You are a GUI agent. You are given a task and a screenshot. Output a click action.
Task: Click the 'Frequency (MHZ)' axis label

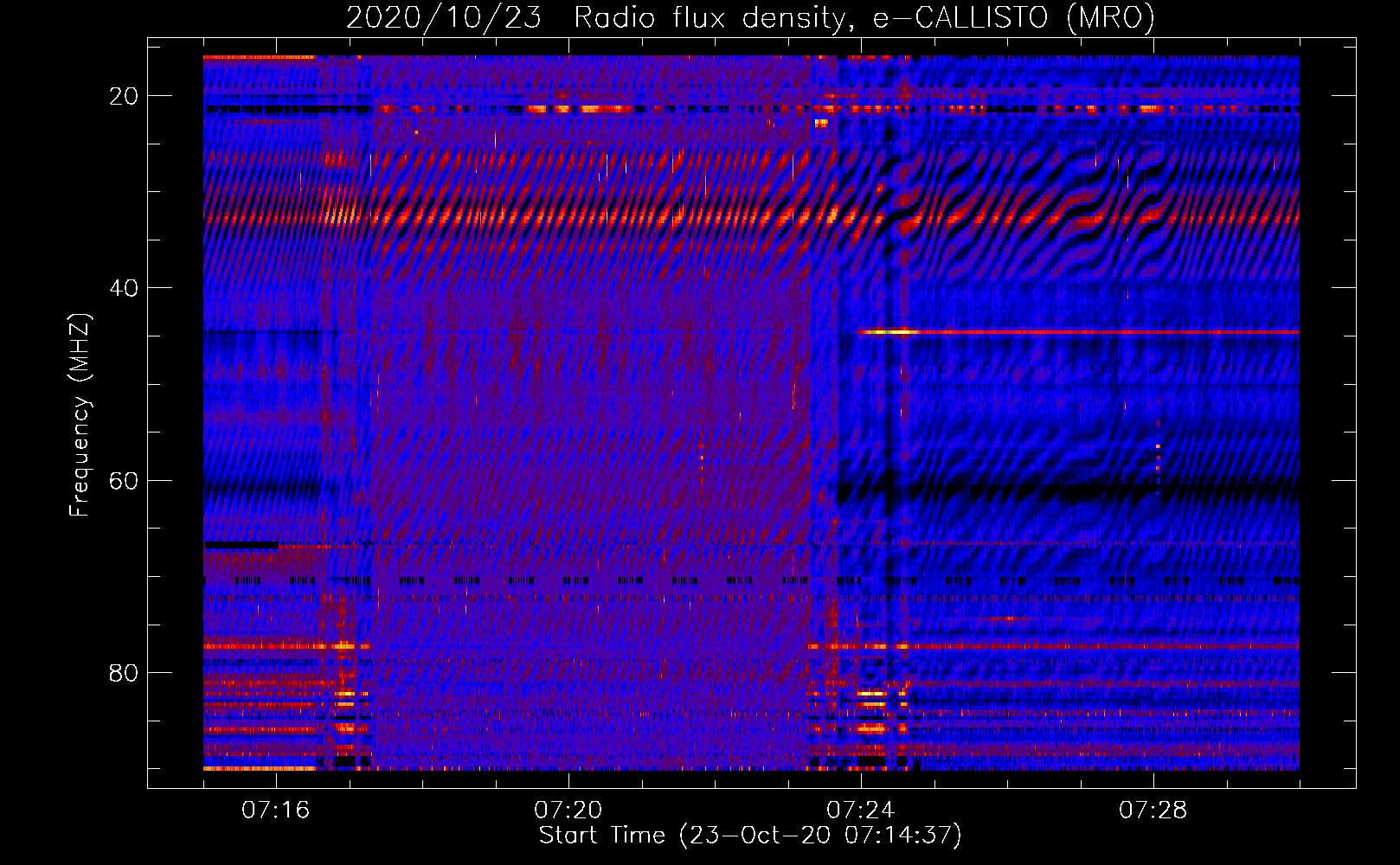coord(80,415)
